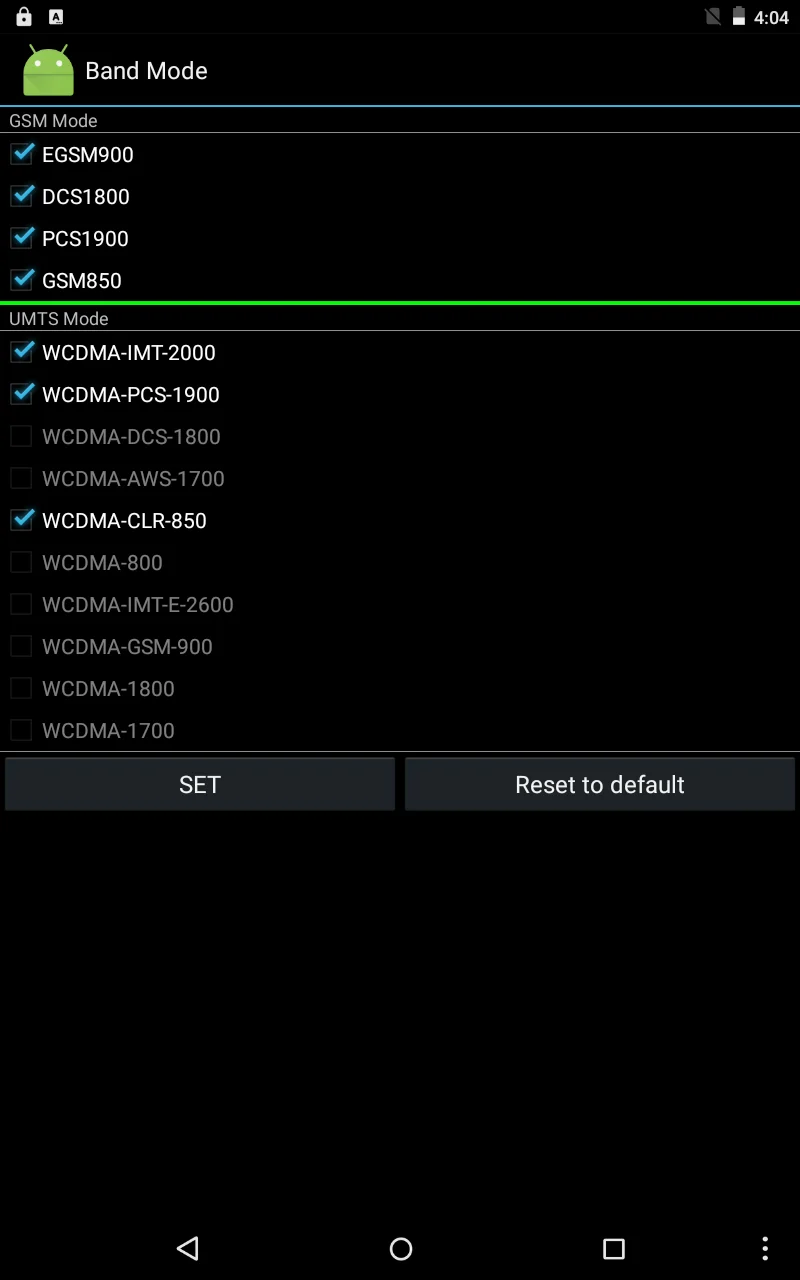The width and height of the screenshot is (800, 1280).
Task: Open the three-dot overflow menu
Action: click(765, 1248)
